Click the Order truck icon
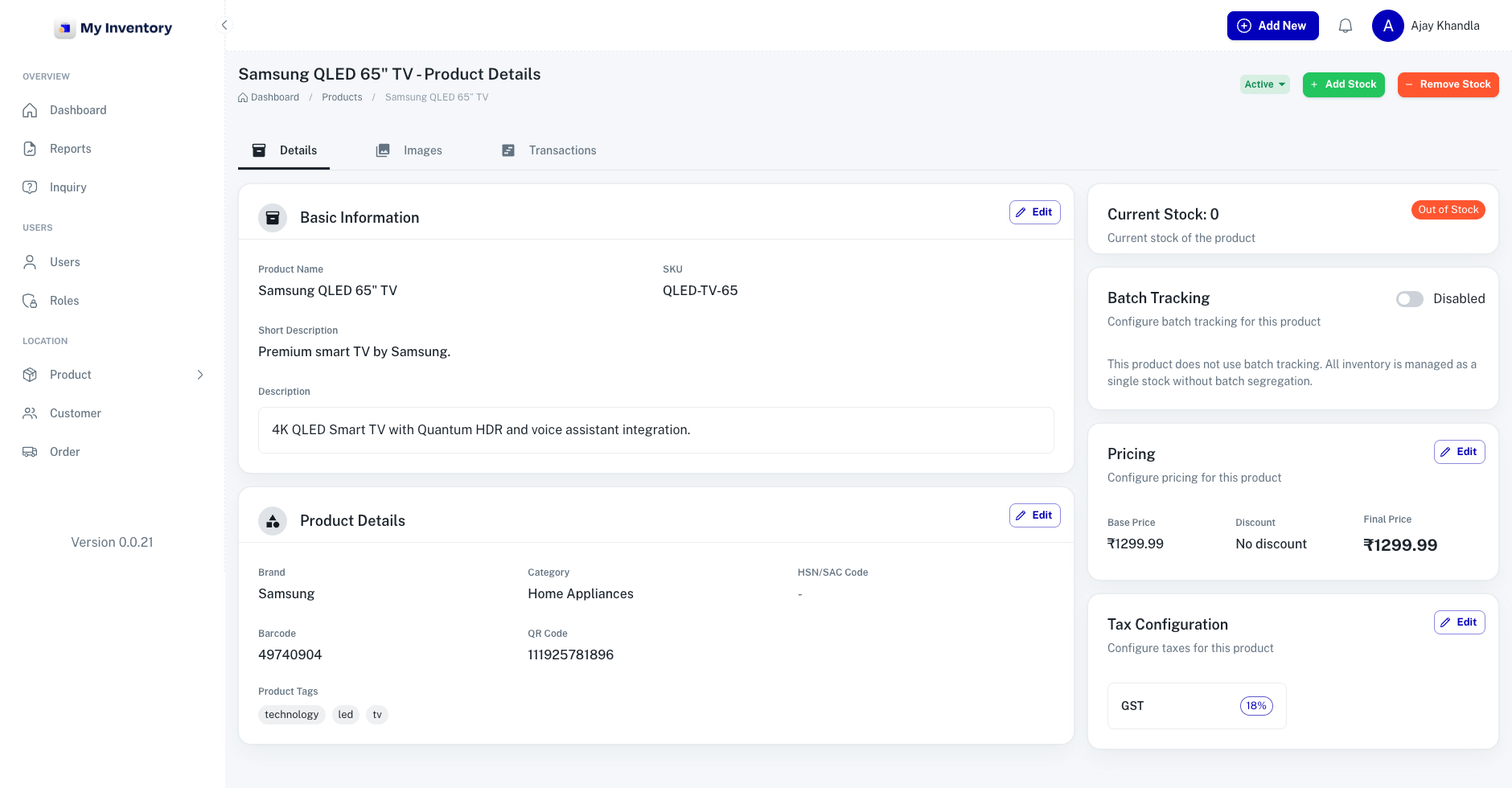Screen dimensions: 1512x788 pos(31,452)
